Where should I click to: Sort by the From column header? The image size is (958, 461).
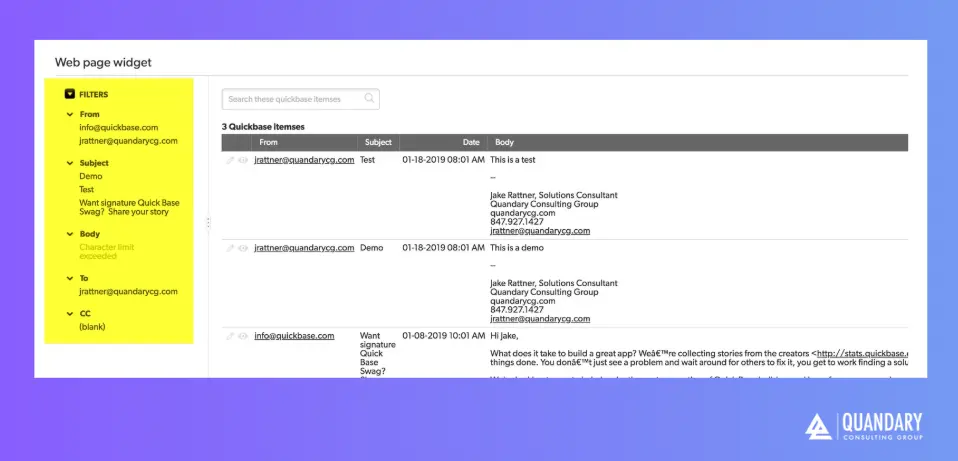(268, 142)
